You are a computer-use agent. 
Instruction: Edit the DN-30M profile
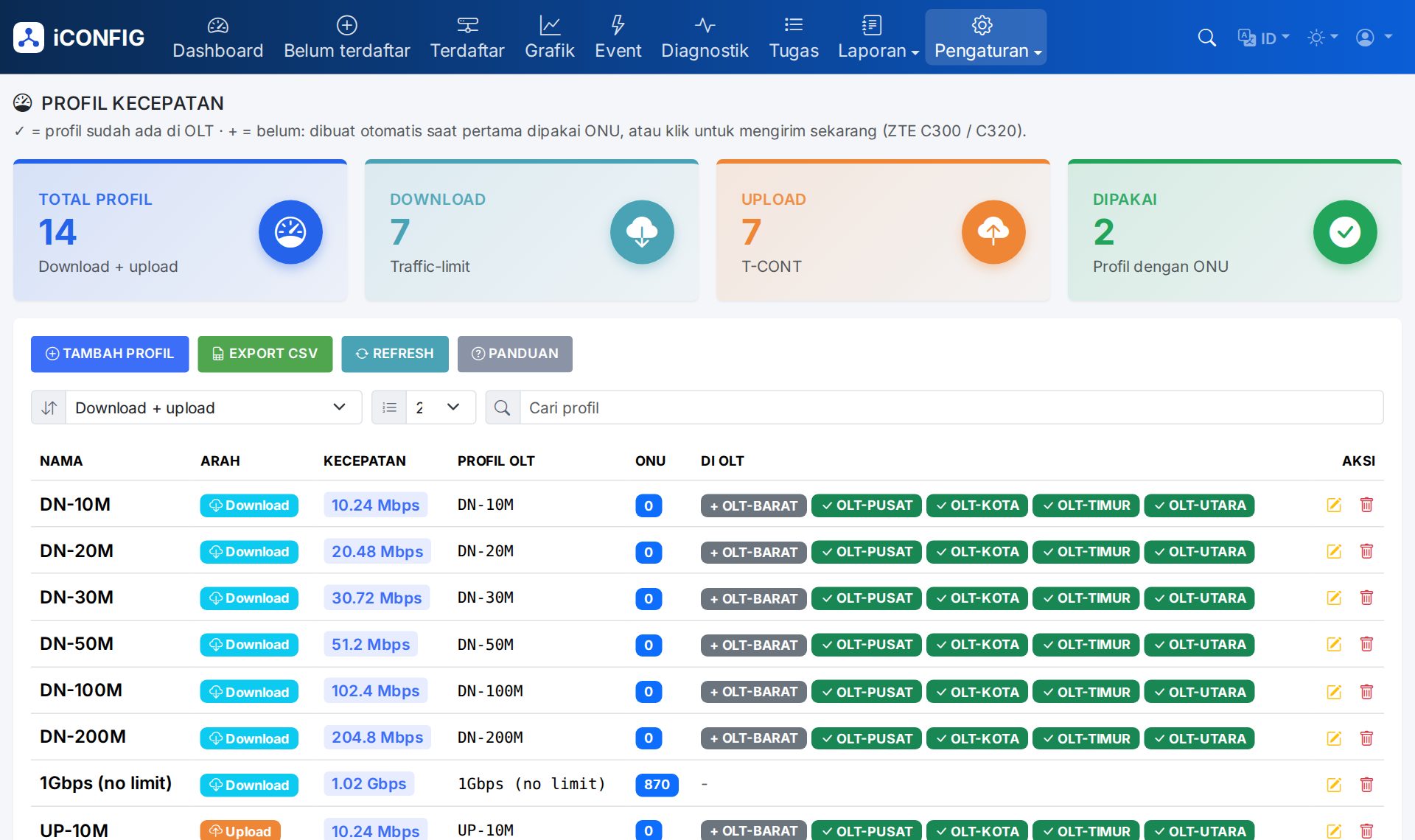click(1334, 598)
